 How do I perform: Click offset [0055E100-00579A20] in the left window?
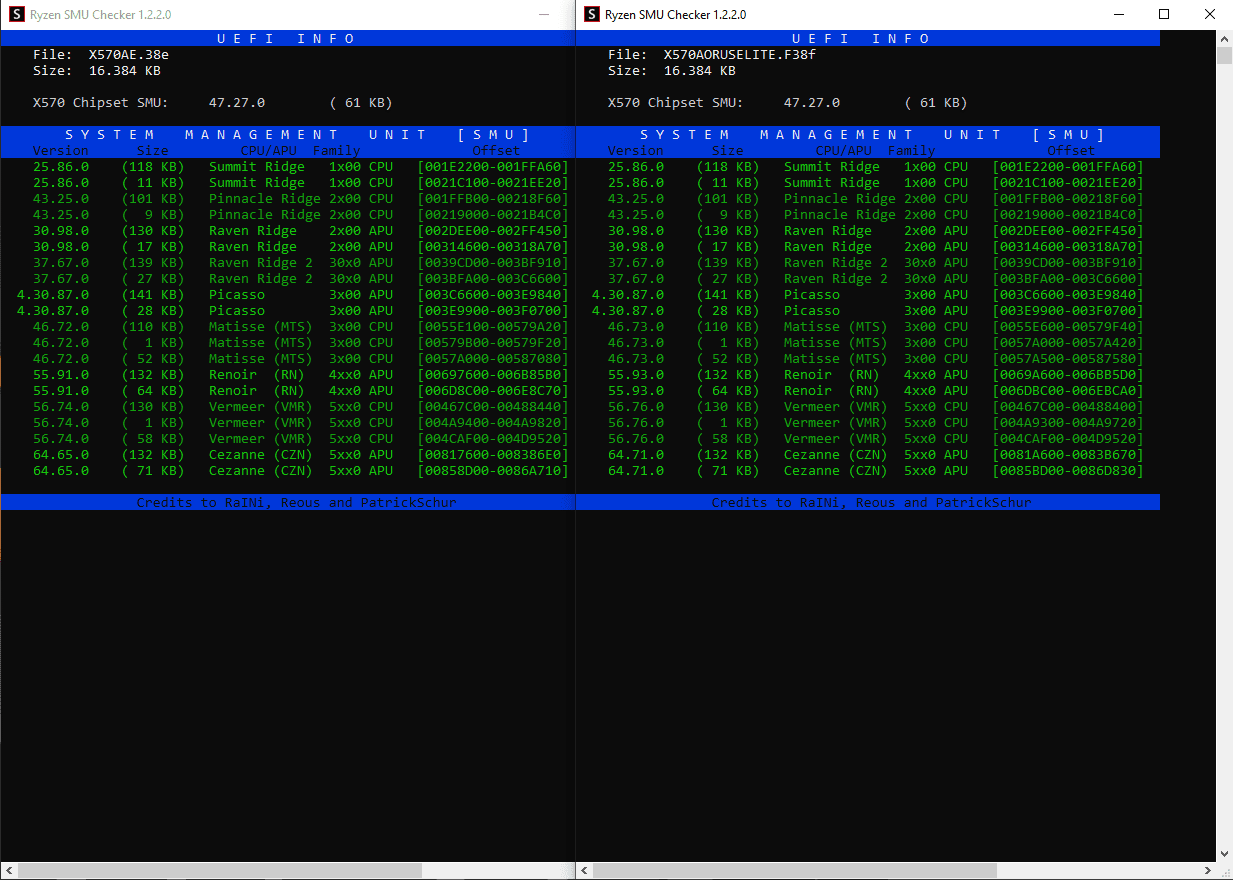click(x=493, y=327)
